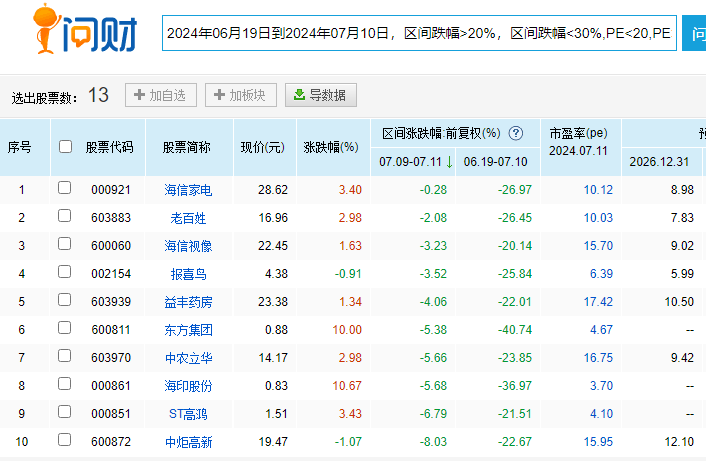706x461 pixels.
Task: Click stock code 000921
Action: (x=111, y=190)
